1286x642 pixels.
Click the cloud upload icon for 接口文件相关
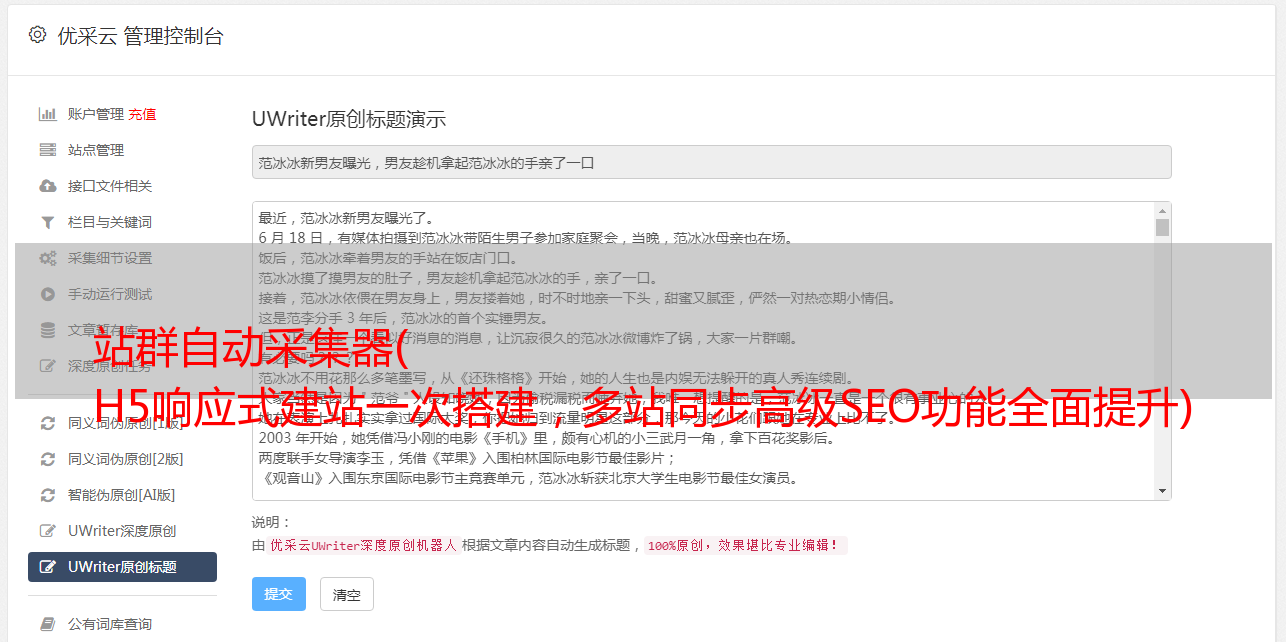click(x=47, y=186)
